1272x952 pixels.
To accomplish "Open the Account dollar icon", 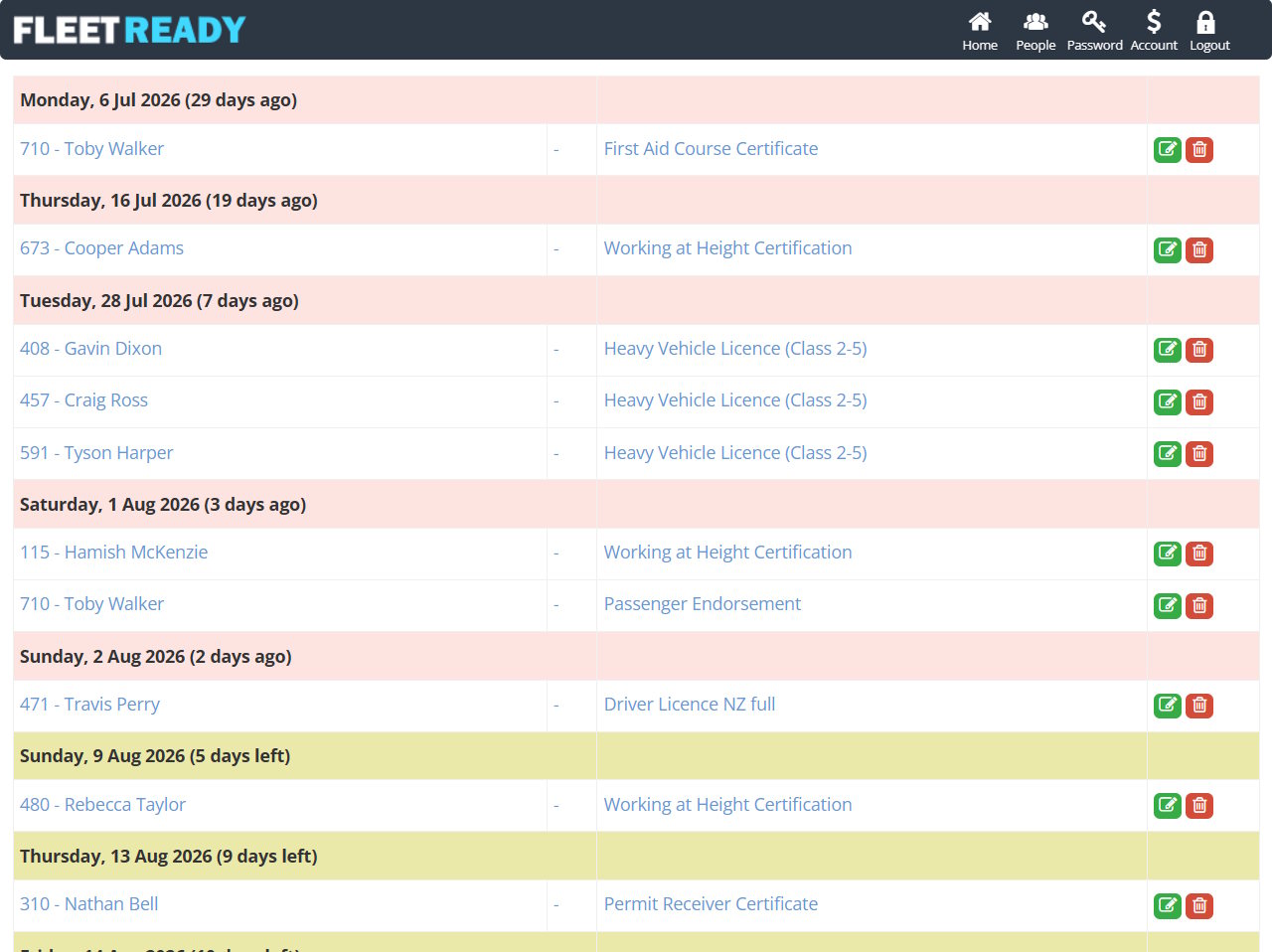I will 1154,22.
